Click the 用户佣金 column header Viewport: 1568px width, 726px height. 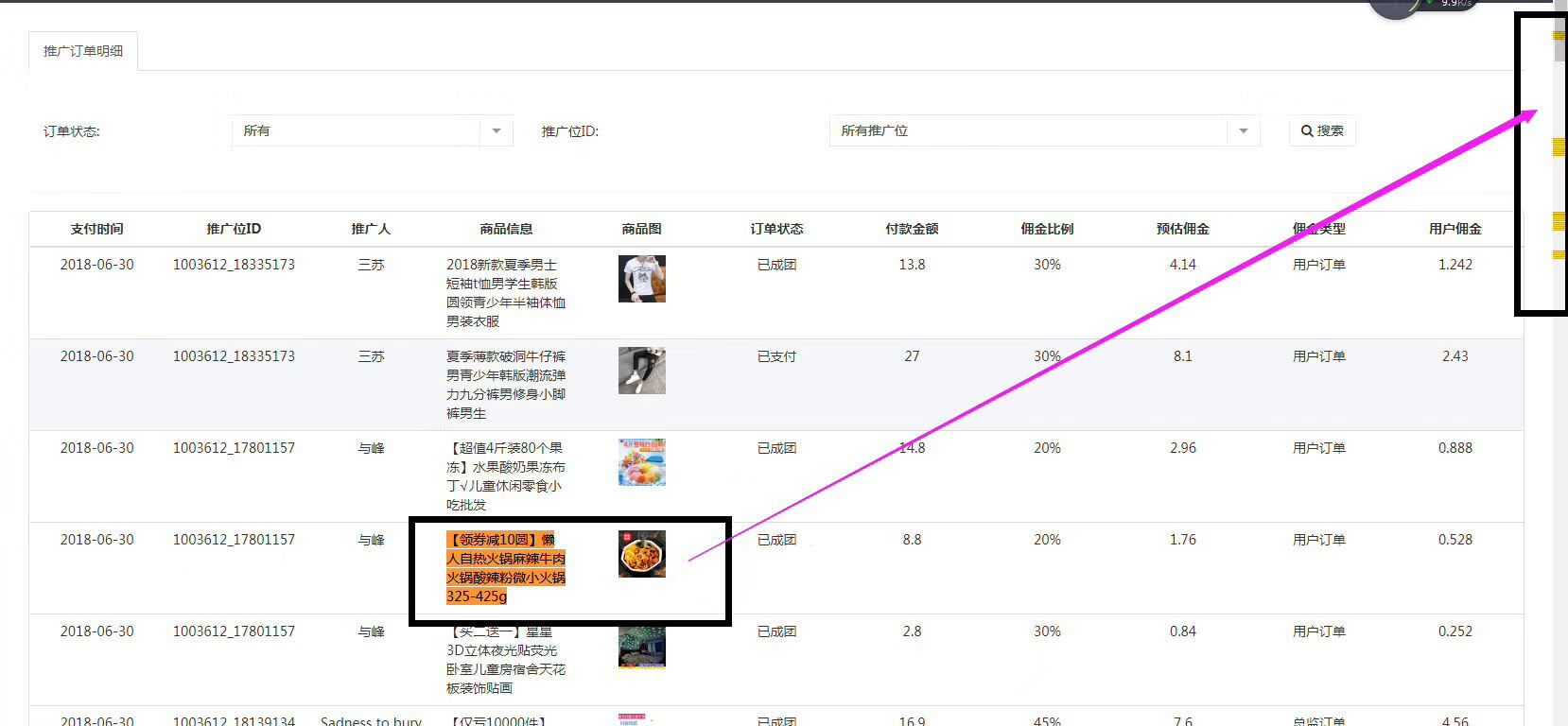pos(1455,229)
